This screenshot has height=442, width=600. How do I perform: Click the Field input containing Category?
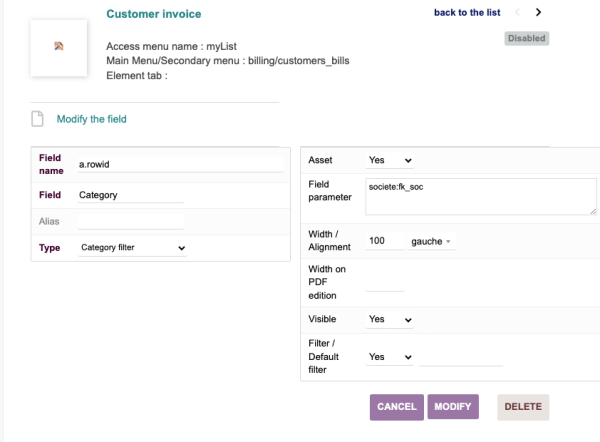130,195
